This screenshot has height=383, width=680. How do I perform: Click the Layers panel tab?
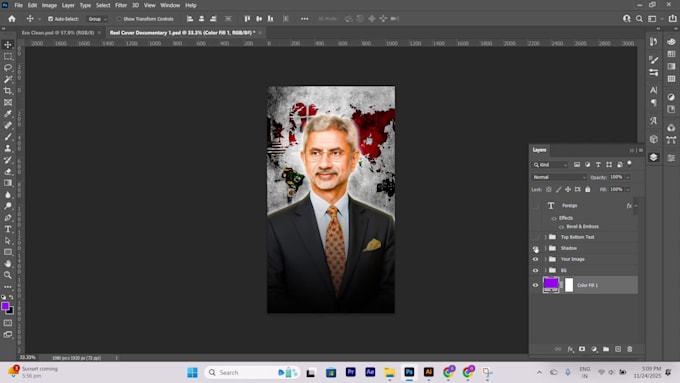pos(539,150)
